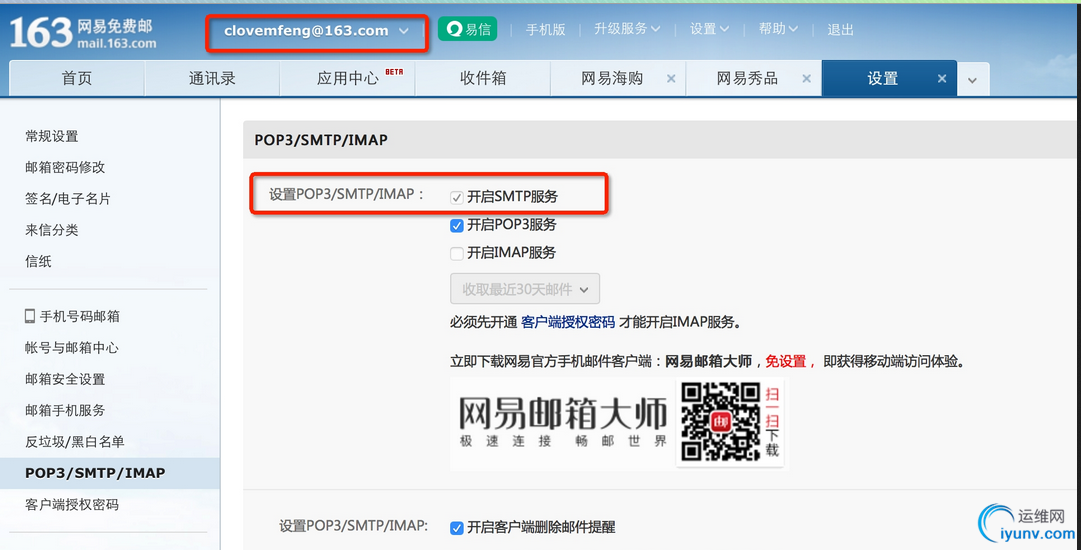
Task: Select 邮箱密码修改 in the sidebar
Action: coord(65,167)
